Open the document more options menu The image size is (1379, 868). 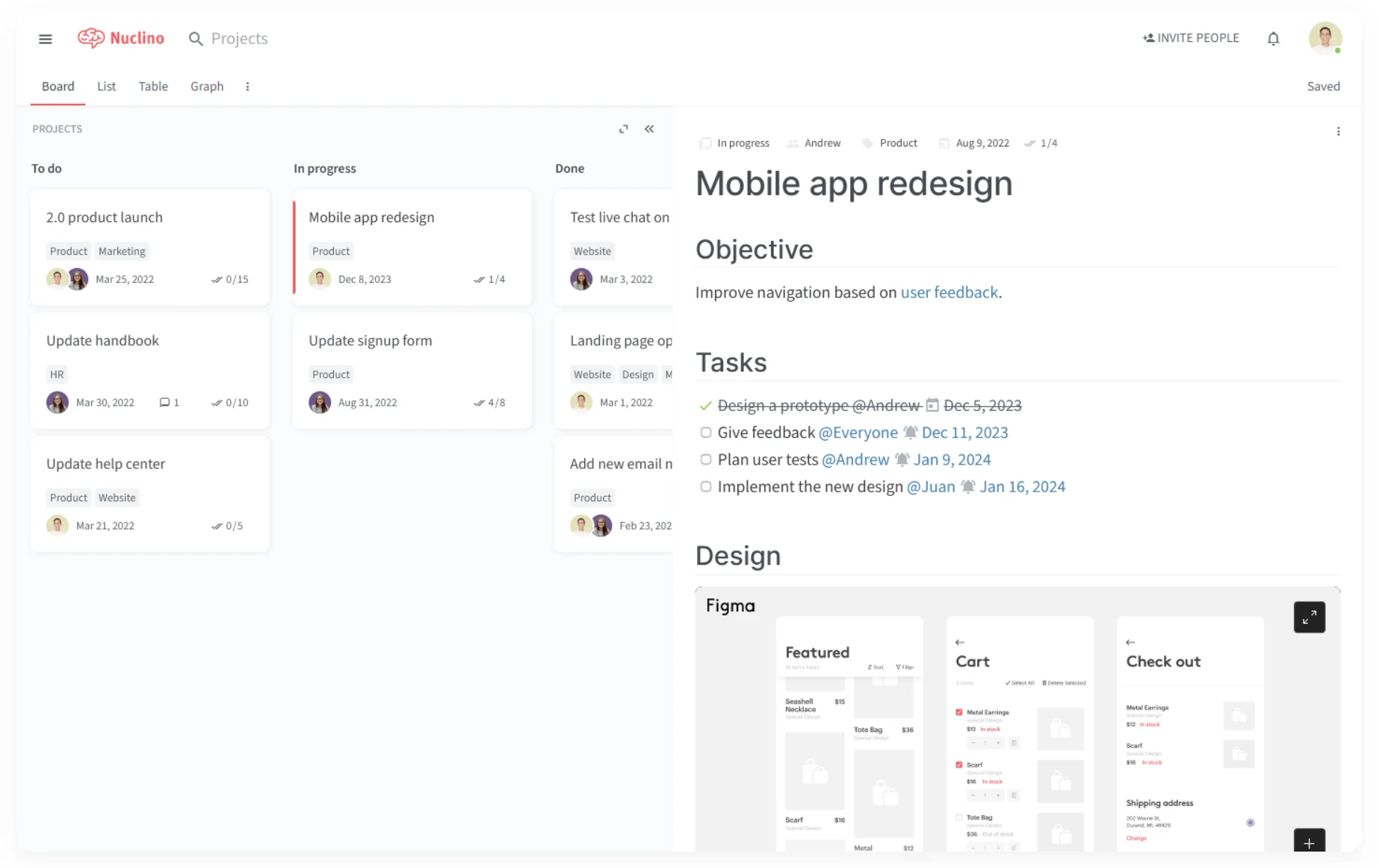coord(1338,131)
